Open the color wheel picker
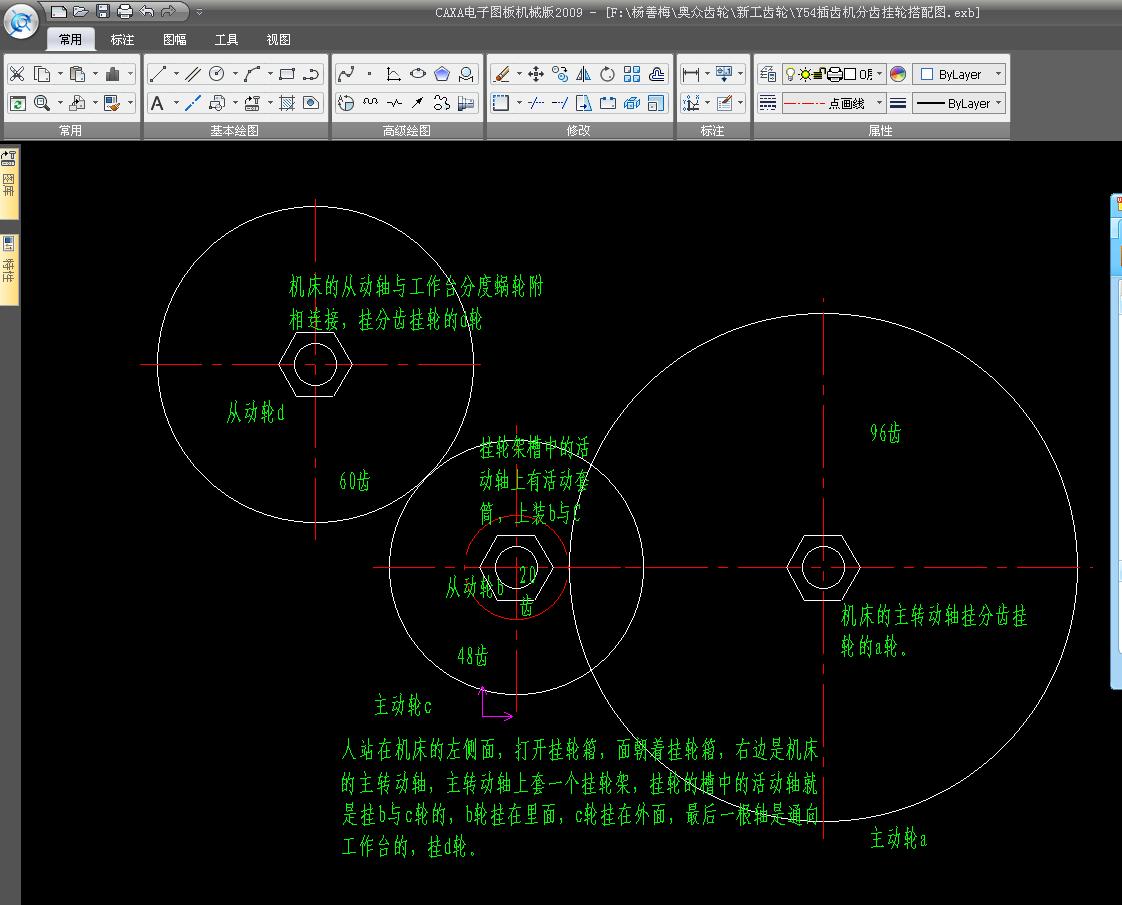The height and width of the screenshot is (905, 1122). (898, 74)
